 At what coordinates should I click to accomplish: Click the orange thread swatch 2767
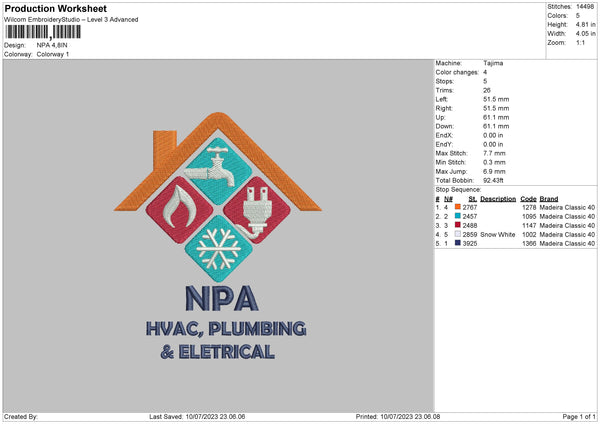coord(457,207)
